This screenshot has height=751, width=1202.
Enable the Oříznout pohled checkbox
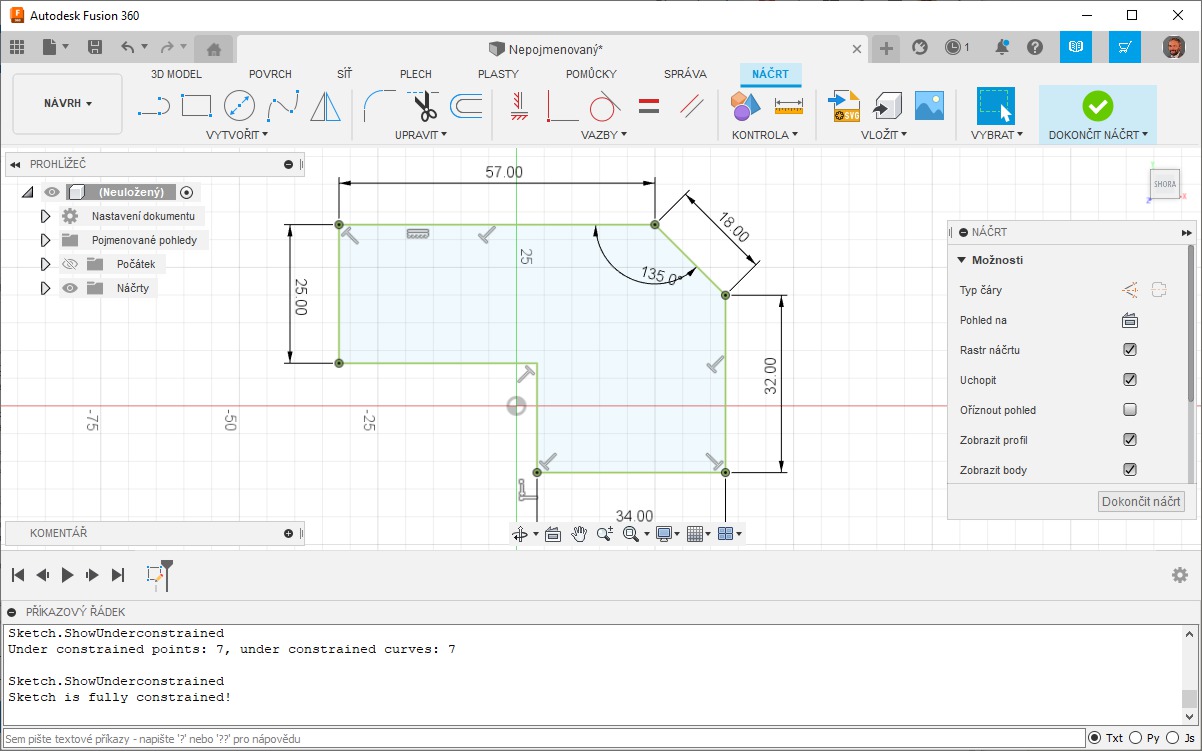click(1130, 410)
